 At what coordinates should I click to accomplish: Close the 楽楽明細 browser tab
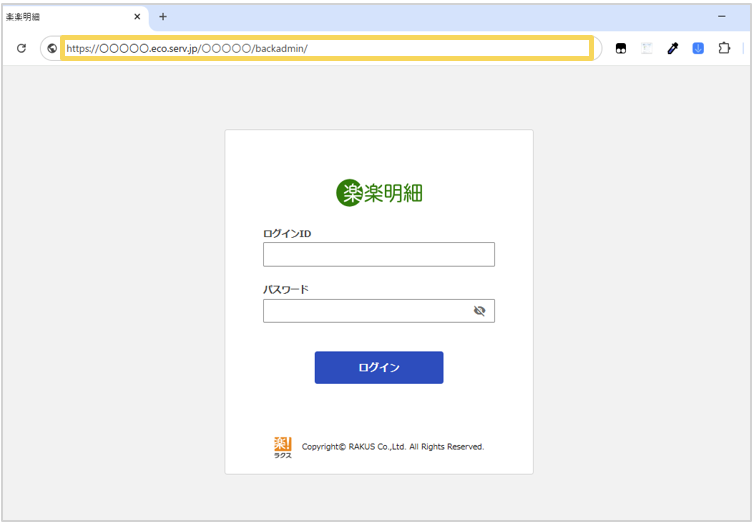(137, 16)
